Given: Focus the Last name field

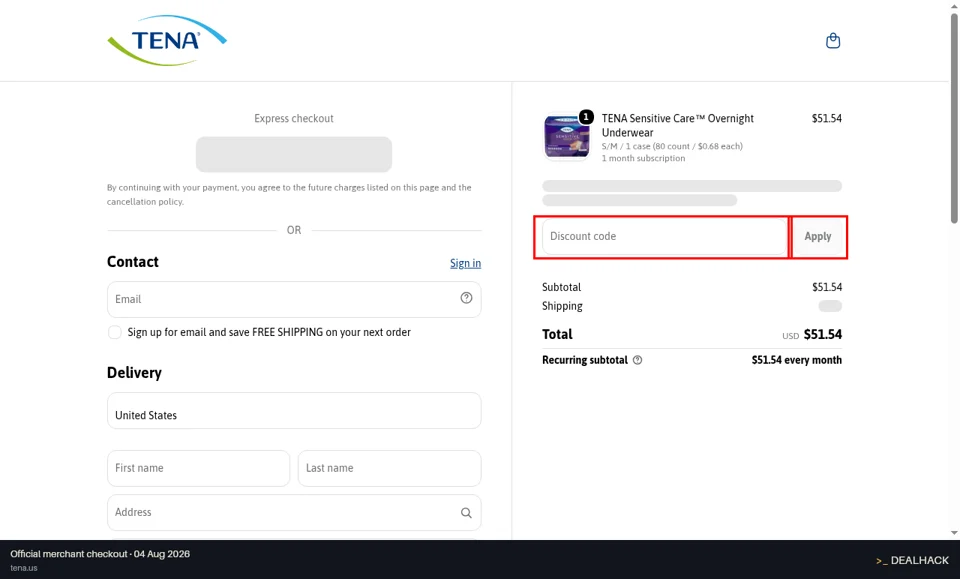Looking at the screenshot, I should click(x=389, y=468).
